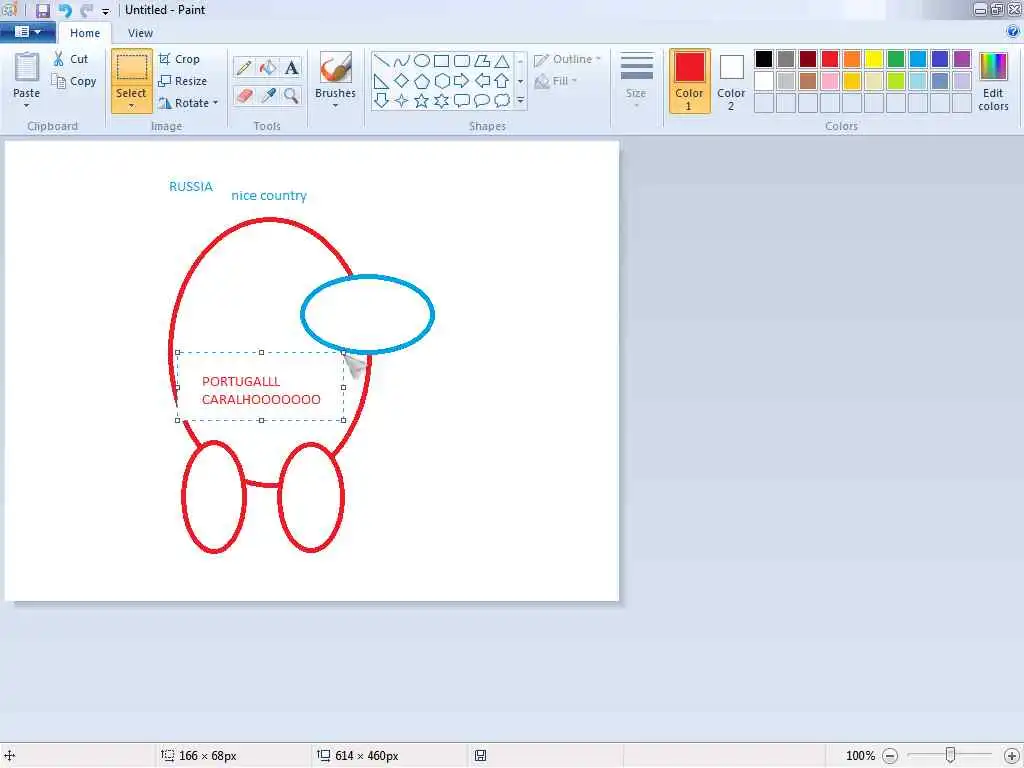Click the zoom in plus button
1024x768 pixels.
(1012, 756)
